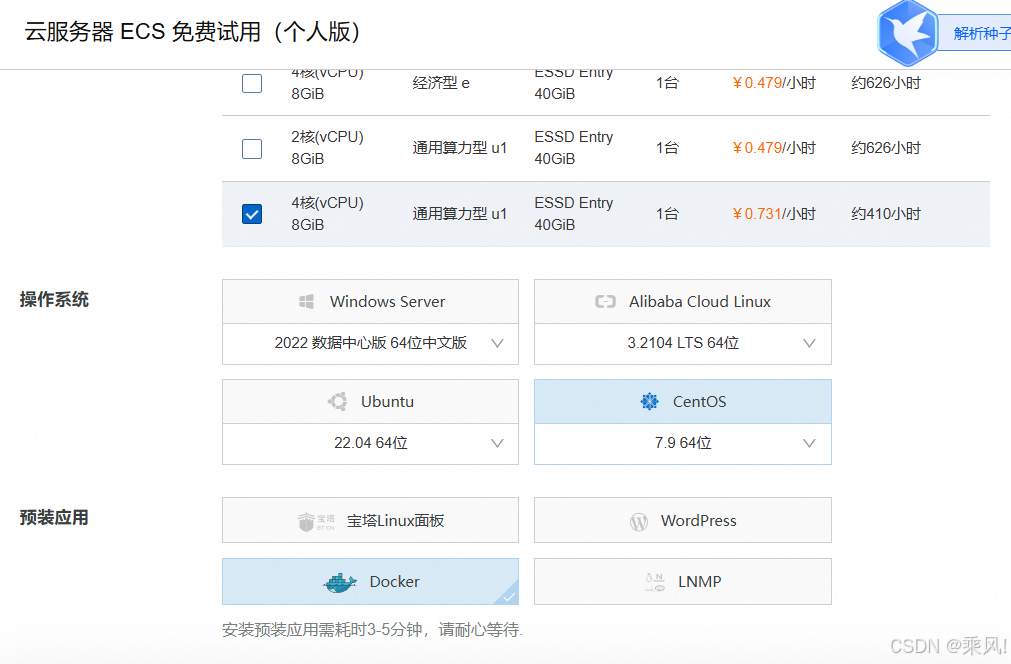Viewport: 1011px width, 664px height.
Task: Click the Docker whale icon
Action: coord(340,582)
